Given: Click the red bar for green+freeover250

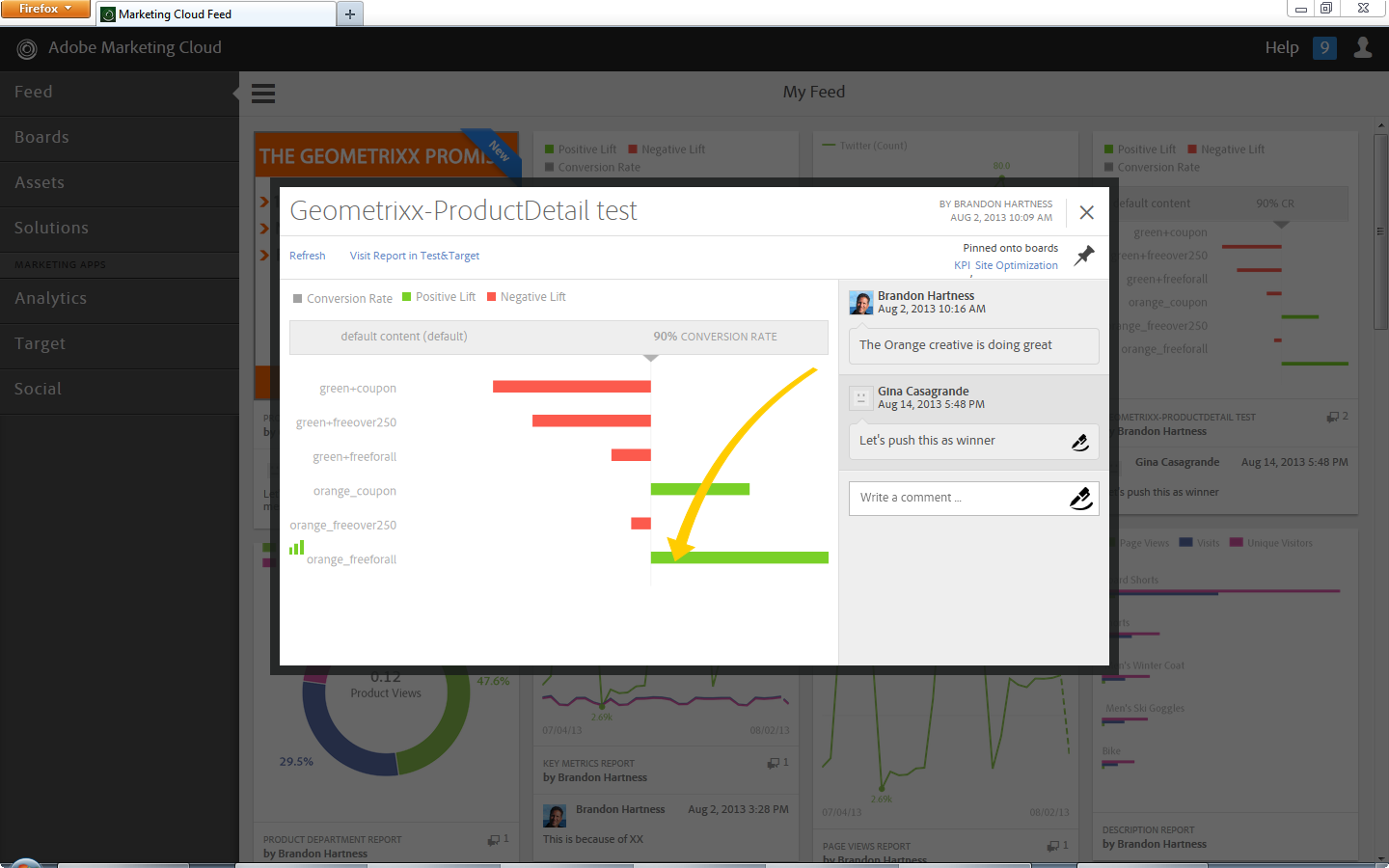Looking at the screenshot, I should click(591, 420).
